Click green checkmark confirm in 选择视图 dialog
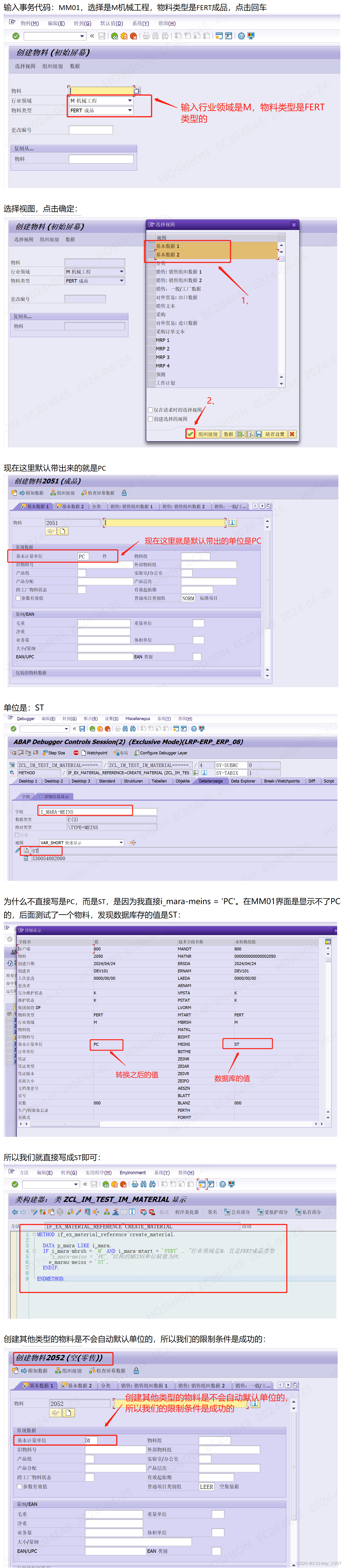The image size is (345, 1568). [190, 434]
